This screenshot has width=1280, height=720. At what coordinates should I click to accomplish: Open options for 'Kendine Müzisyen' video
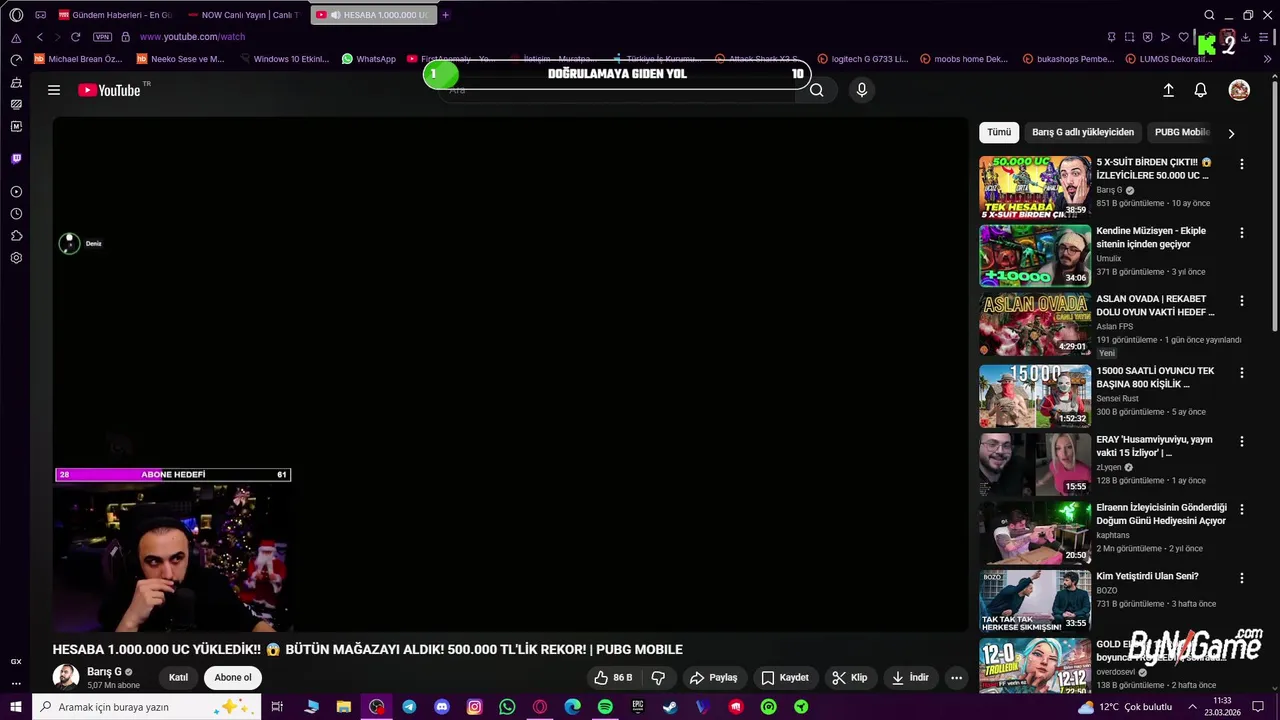click(1242, 233)
